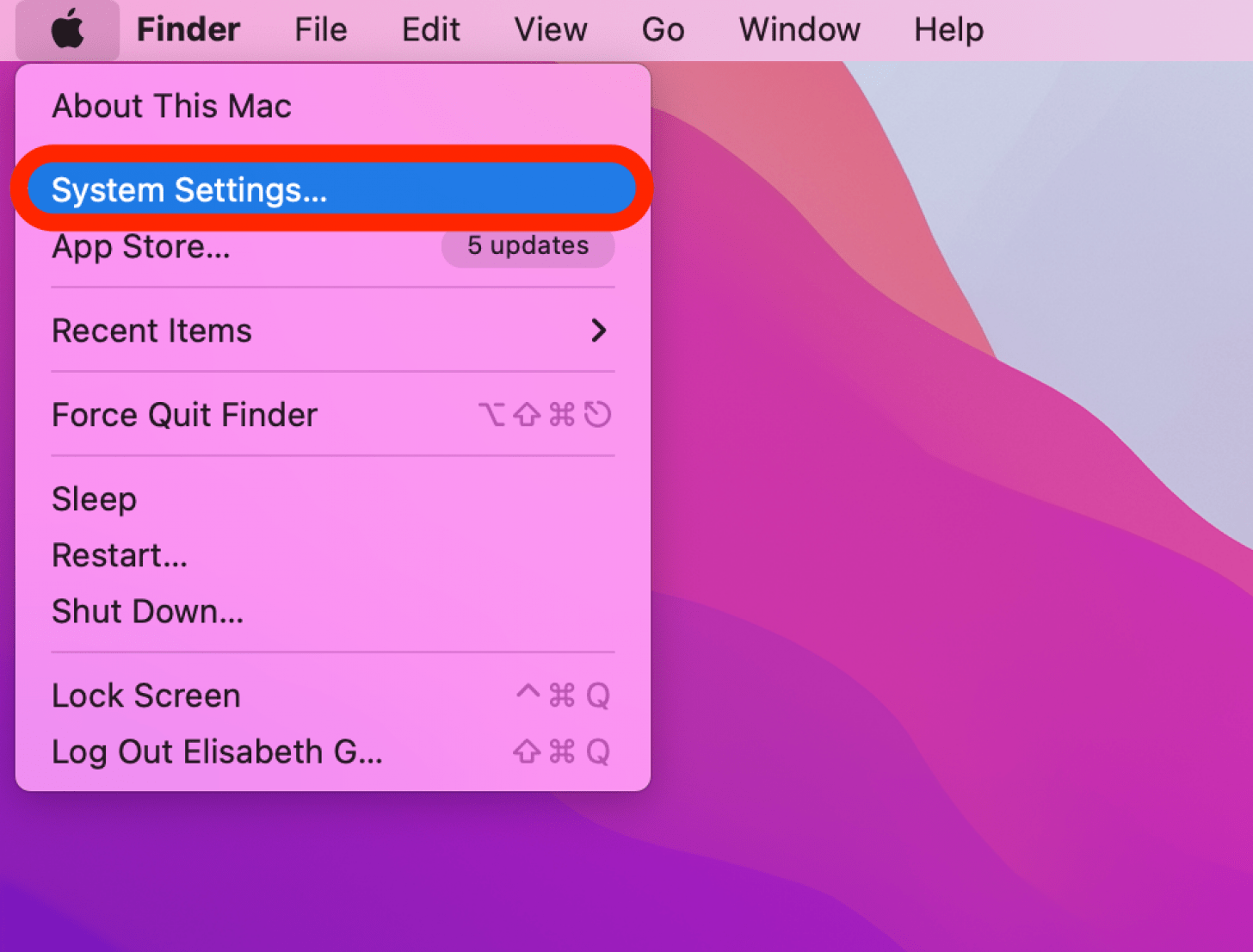1253x952 pixels.
Task: Choose Force Quit Finder
Action: pos(185,415)
